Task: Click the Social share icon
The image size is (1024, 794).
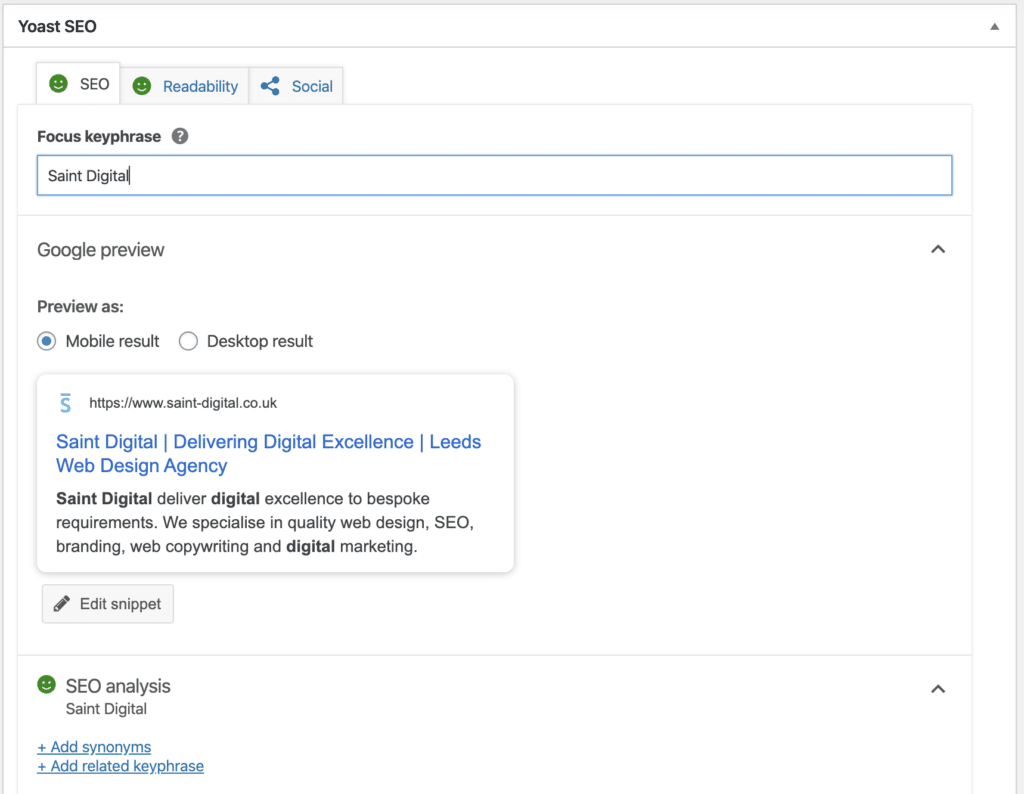Action: tap(270, 86)
